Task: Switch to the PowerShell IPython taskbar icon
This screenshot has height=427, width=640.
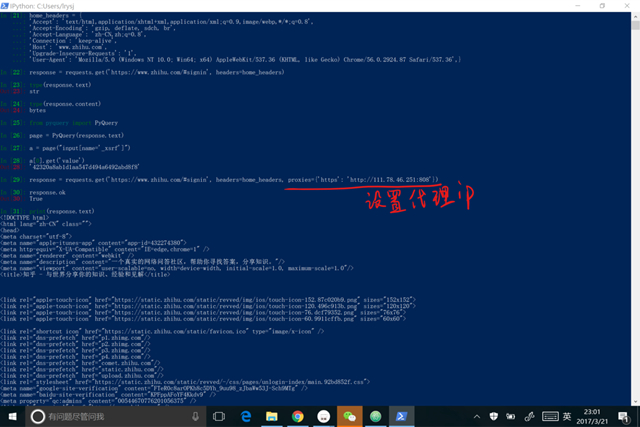Action: pyautogui.click(x=401, y=416)
